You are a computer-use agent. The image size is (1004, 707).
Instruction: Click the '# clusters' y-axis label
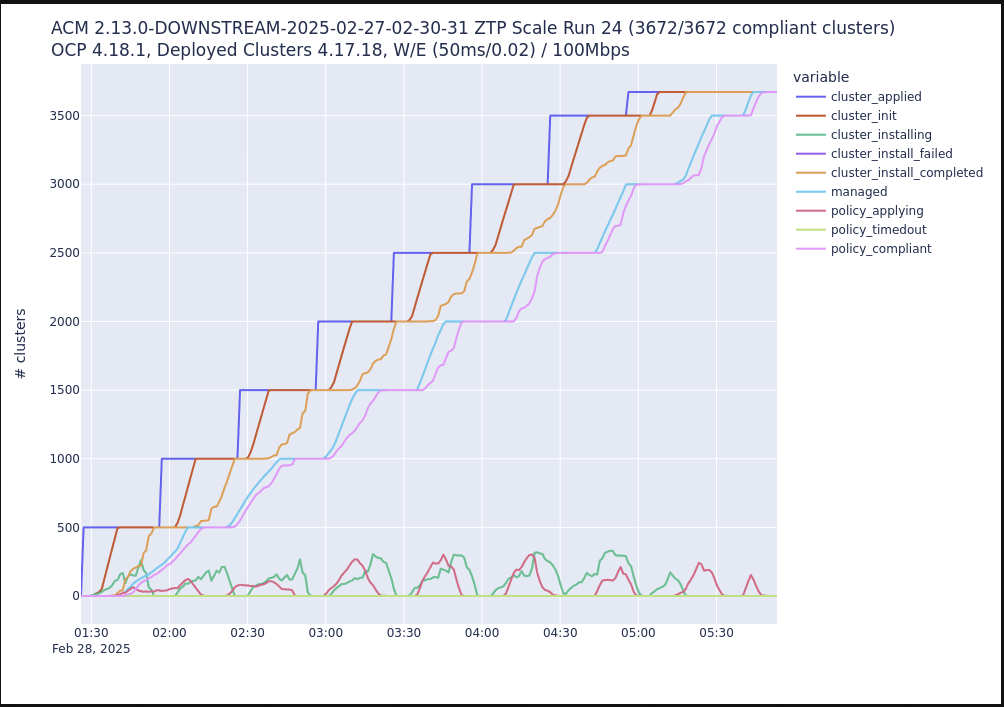coord(20,344)
